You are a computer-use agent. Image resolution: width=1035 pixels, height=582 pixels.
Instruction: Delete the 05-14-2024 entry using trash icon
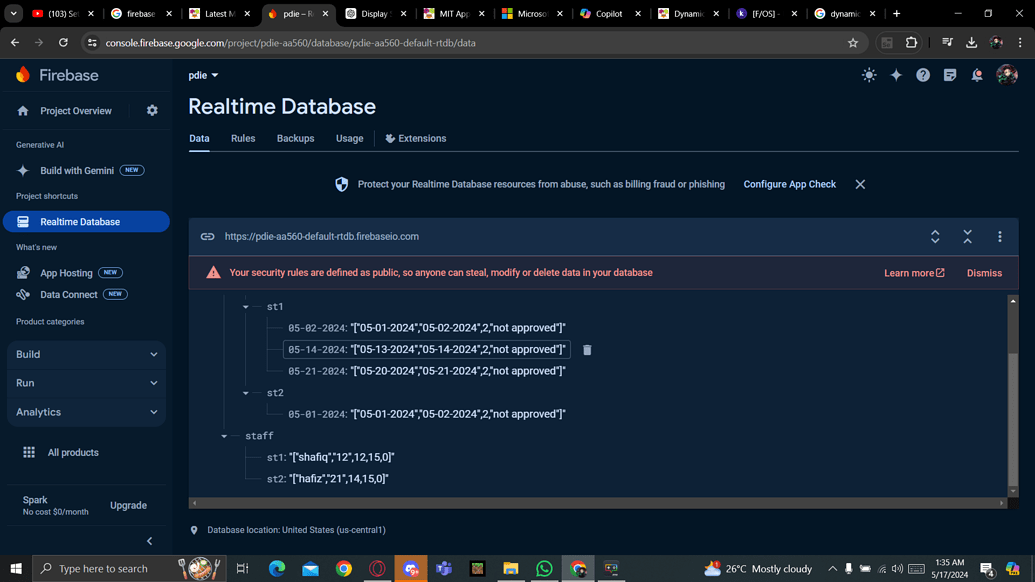(x=586, y=350)
